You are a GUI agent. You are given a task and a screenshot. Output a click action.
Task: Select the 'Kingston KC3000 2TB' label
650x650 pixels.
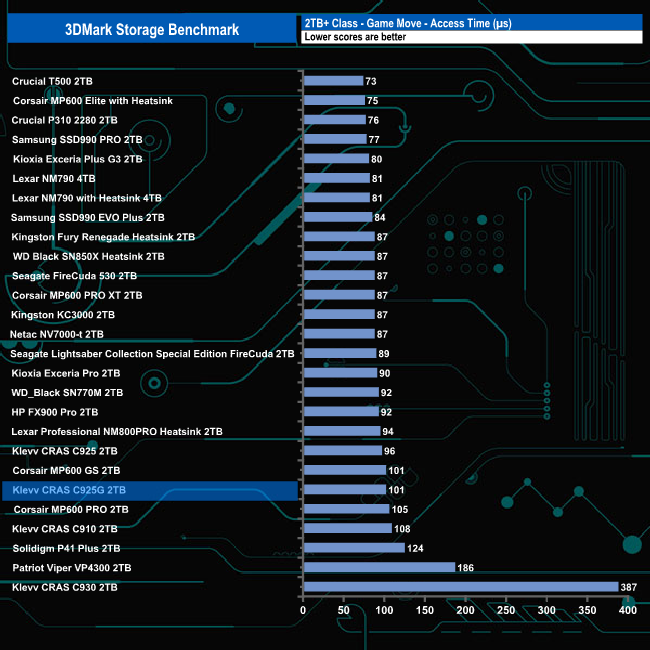(63, 315)
